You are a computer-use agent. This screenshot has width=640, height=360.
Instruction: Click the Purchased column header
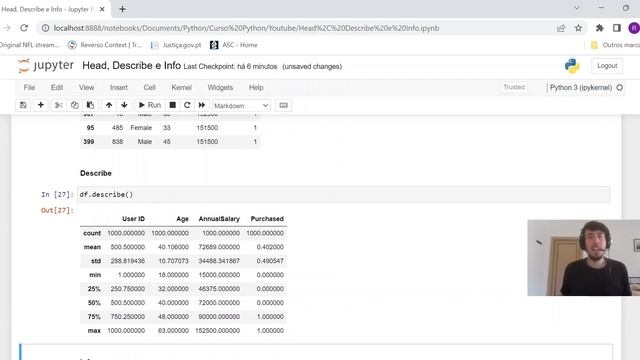pos(267,219)
